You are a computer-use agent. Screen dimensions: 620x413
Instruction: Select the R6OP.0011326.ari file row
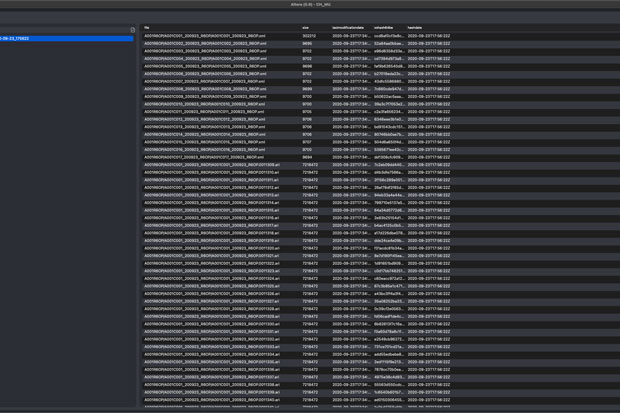(x=381, y=294)
